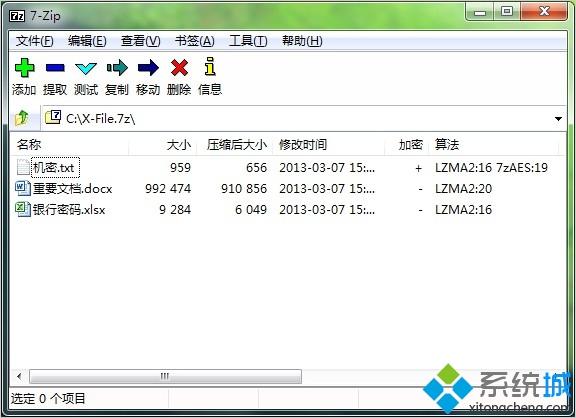Open the 书签(A) menu
The height and width of the screenshot is (418, 576).
tap(194, 41)
